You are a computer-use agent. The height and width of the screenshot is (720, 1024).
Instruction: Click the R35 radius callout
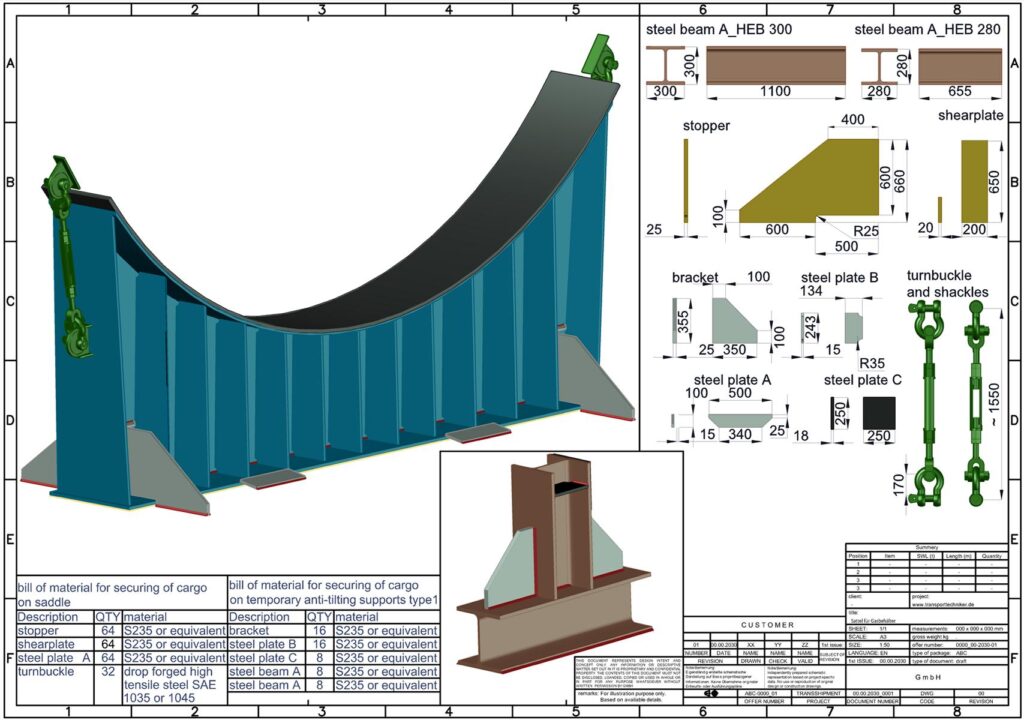871,363
